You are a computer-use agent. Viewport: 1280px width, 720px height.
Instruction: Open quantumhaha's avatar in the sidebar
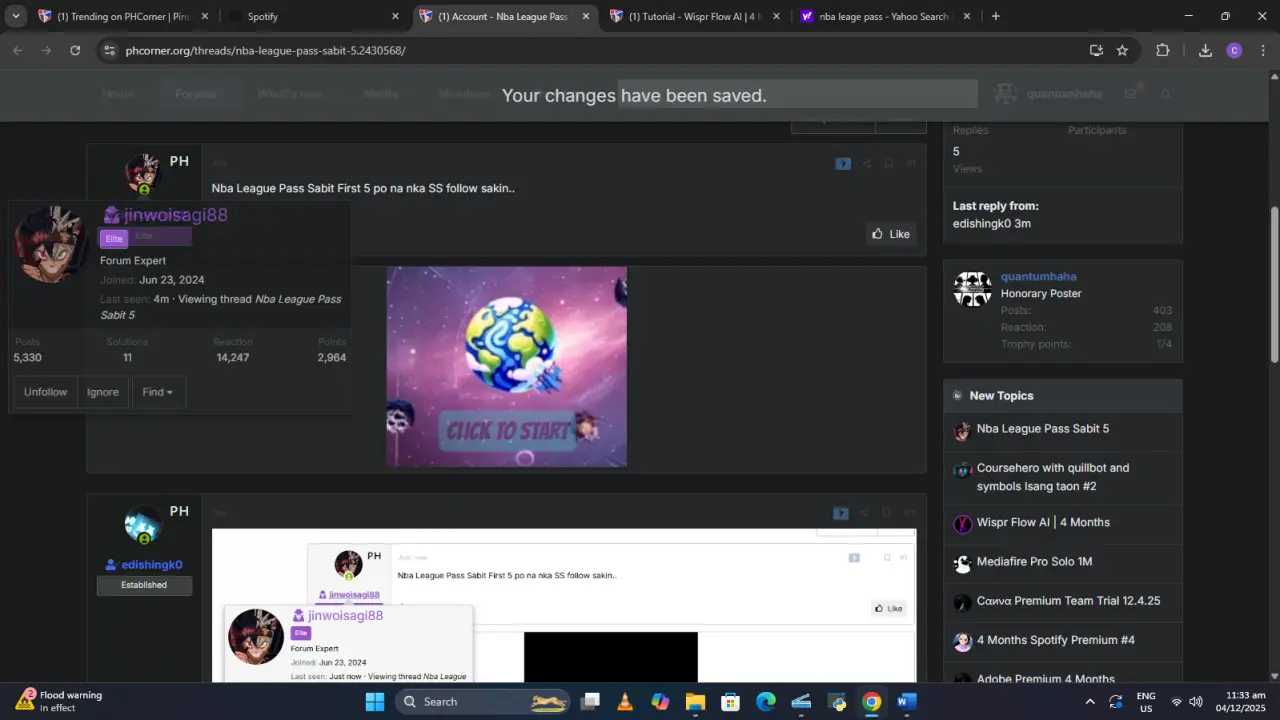[972, 289]
